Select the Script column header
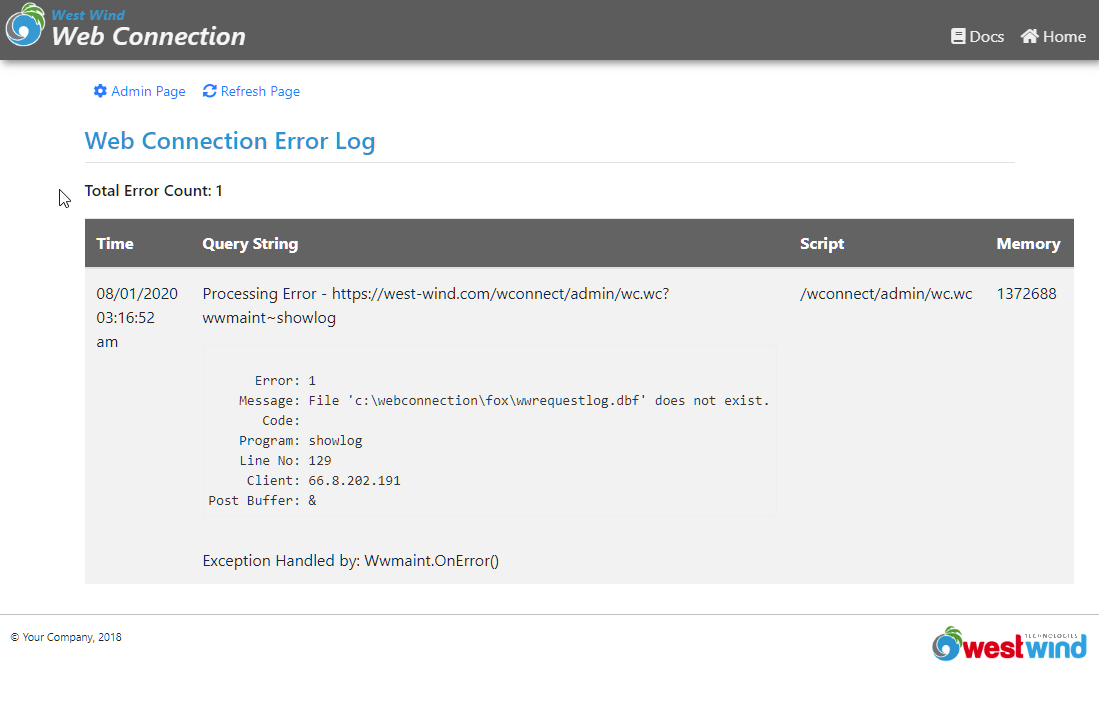Viewport: 1099px width, 703px height. click(x=822, y=243)
